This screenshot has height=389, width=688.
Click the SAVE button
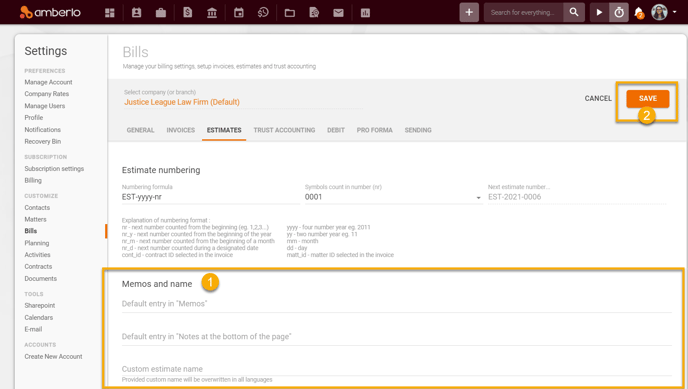[648, 99]
